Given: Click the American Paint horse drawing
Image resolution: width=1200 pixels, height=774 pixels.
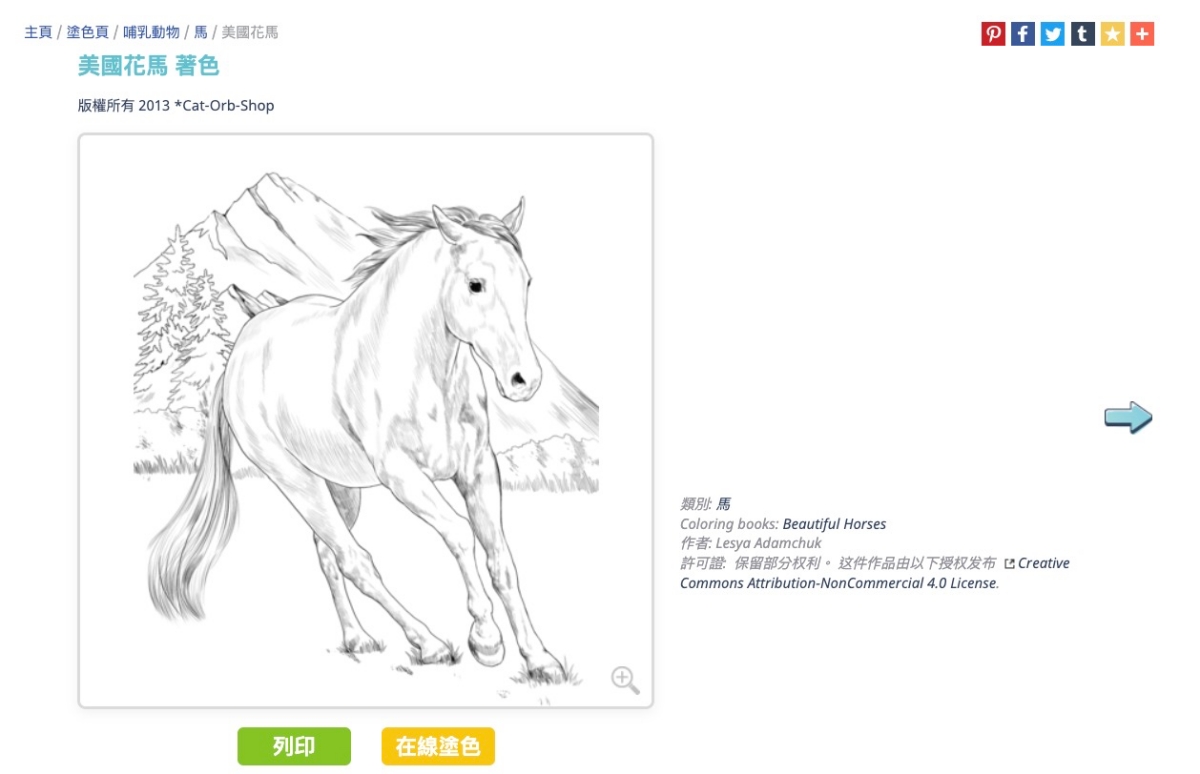Looking at the screenshot, I should pos(366,420).
